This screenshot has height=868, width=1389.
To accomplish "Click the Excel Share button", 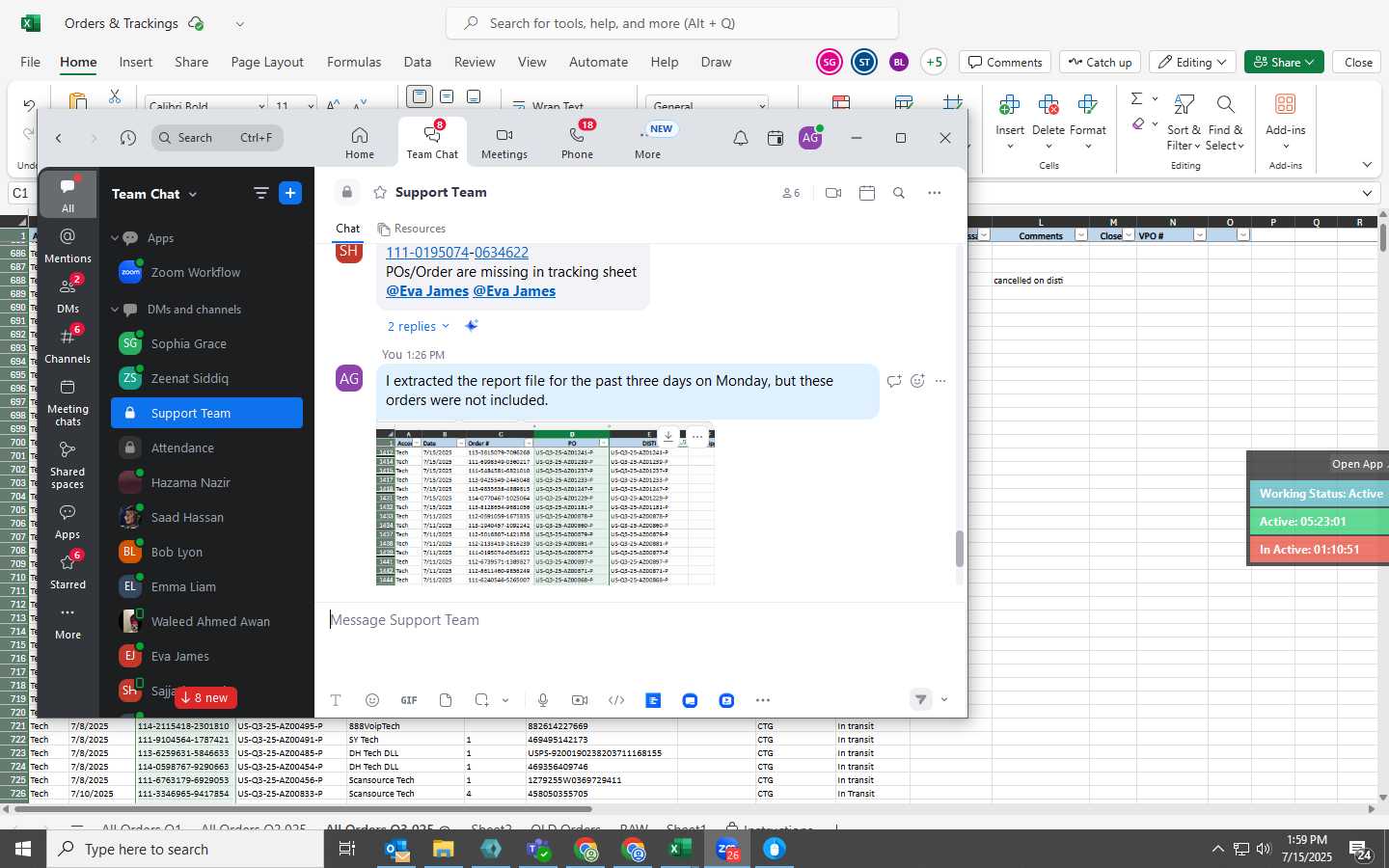I will coord(1284,62).
